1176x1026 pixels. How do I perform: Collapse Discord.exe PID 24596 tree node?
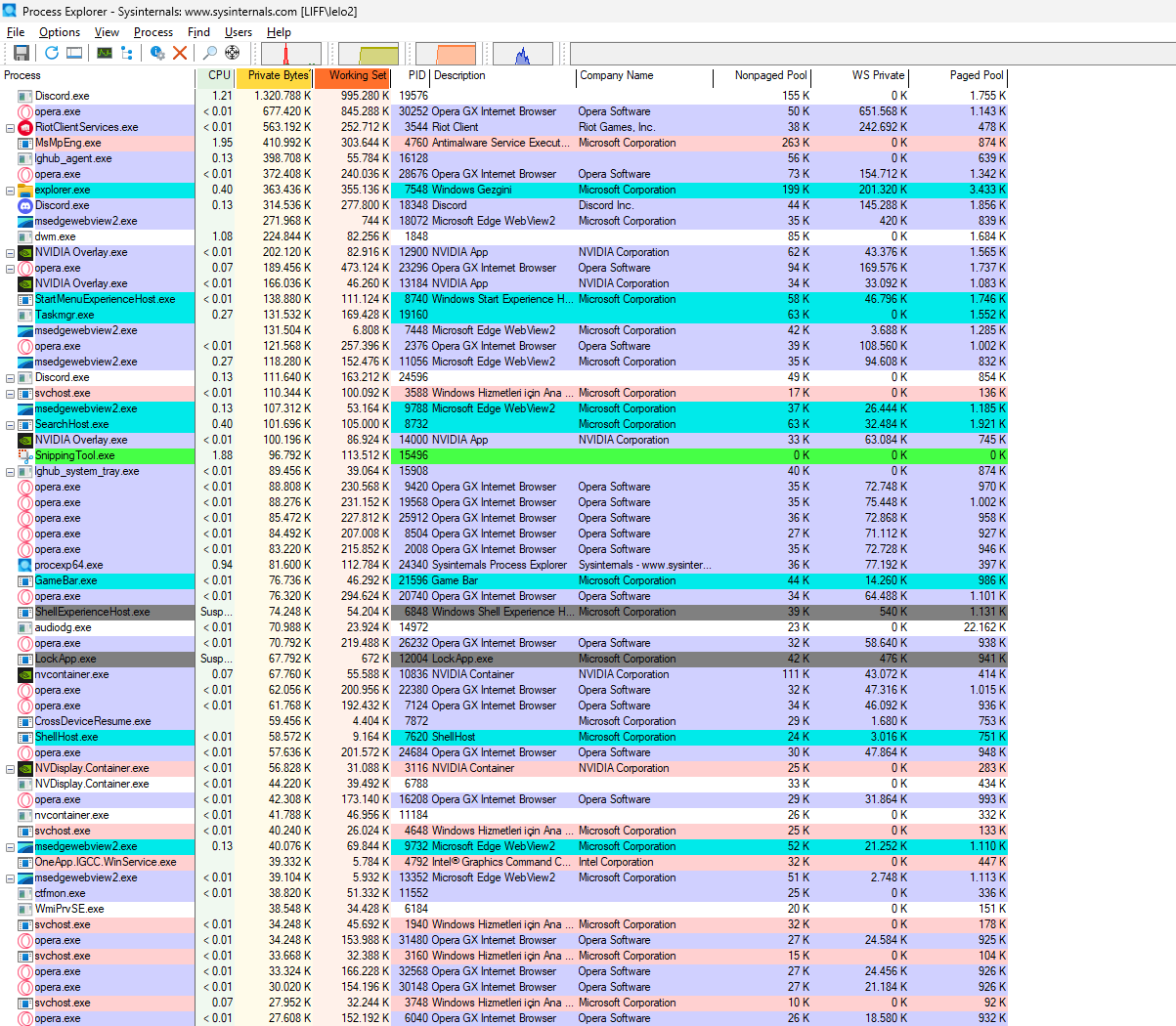[11, 377]
